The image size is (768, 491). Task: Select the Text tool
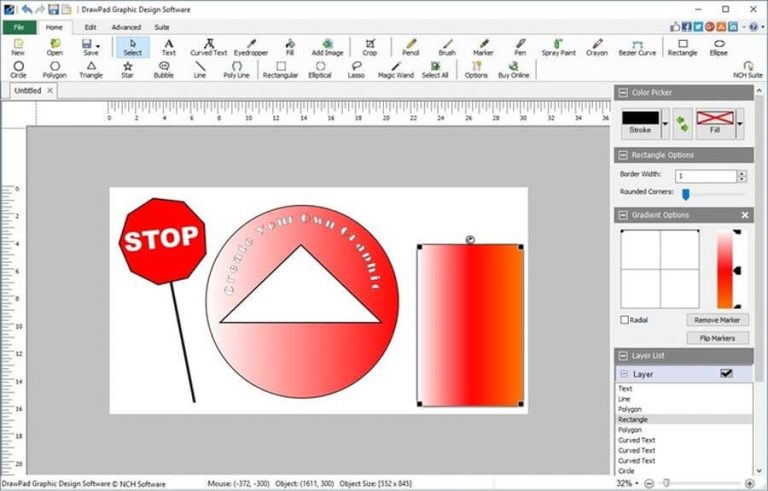pyautogui.click(x=168, y=47)
